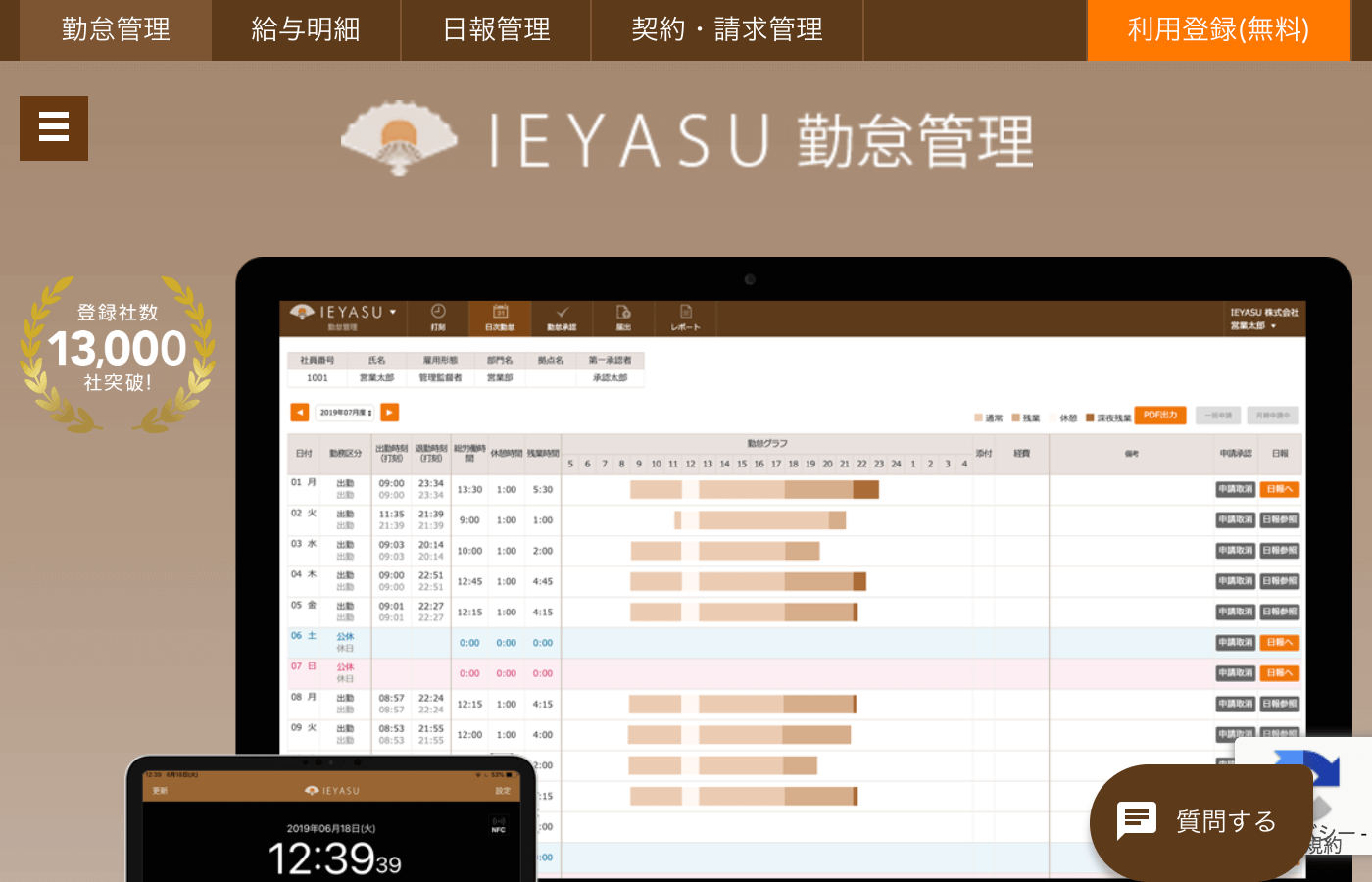Click the chat bubble icon in 質問する
The image size is (1372, 882).
pyautogui.click(x=1137, y=821)
